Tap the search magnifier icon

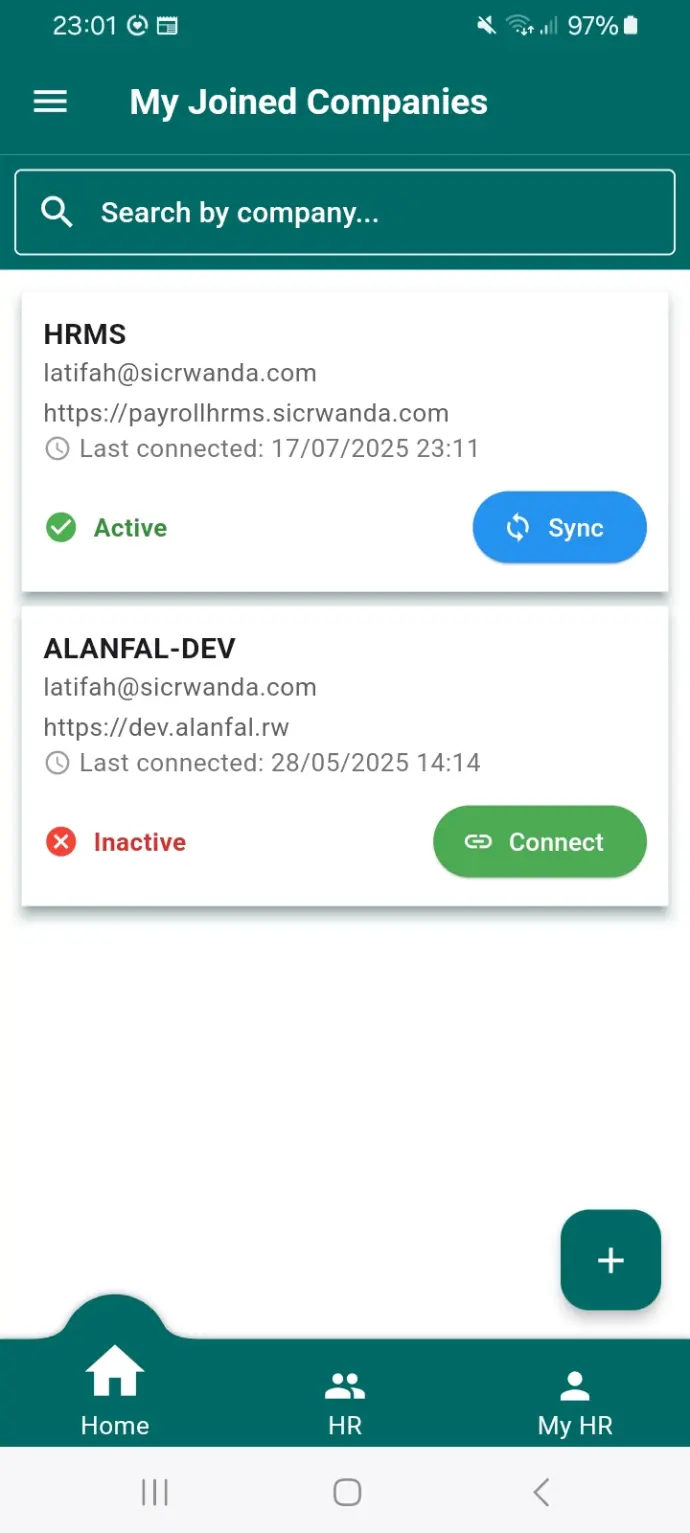pos(57,212)
